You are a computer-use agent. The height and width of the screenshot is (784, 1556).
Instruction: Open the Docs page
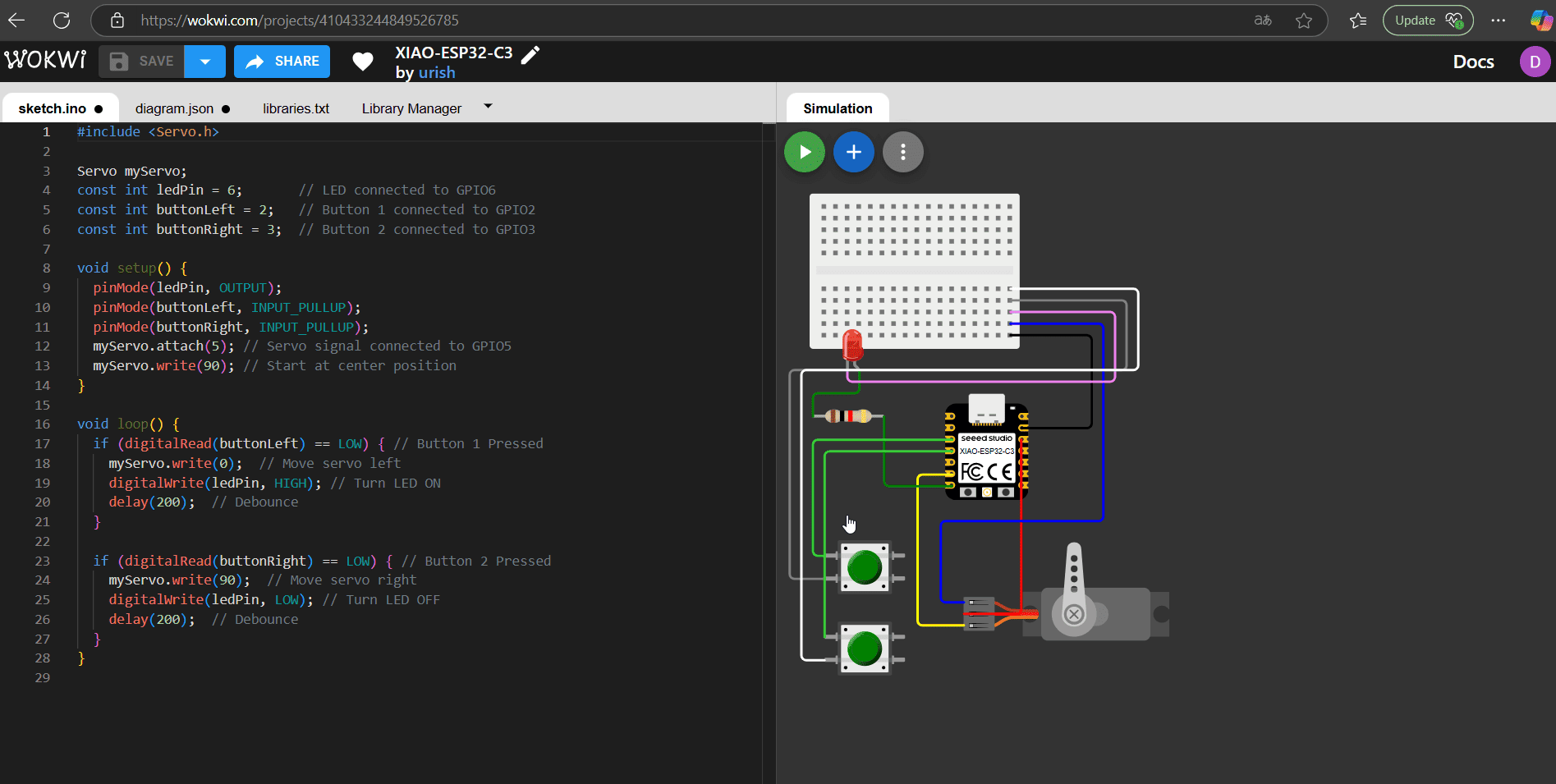coord(1473,62)
